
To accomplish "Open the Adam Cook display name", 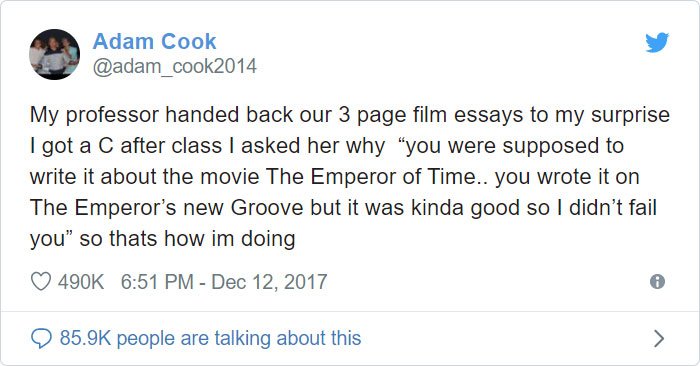I will point(154,42).
